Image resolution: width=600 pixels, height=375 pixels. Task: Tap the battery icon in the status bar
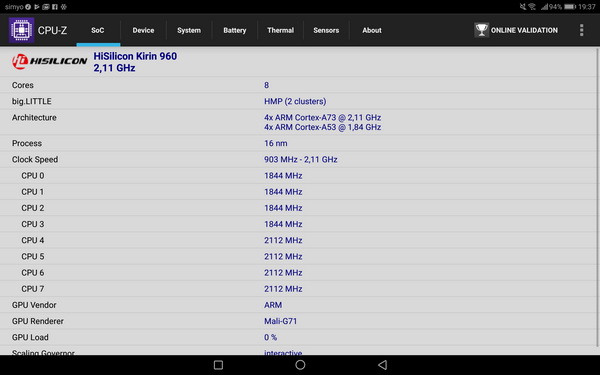pos(569,7)
